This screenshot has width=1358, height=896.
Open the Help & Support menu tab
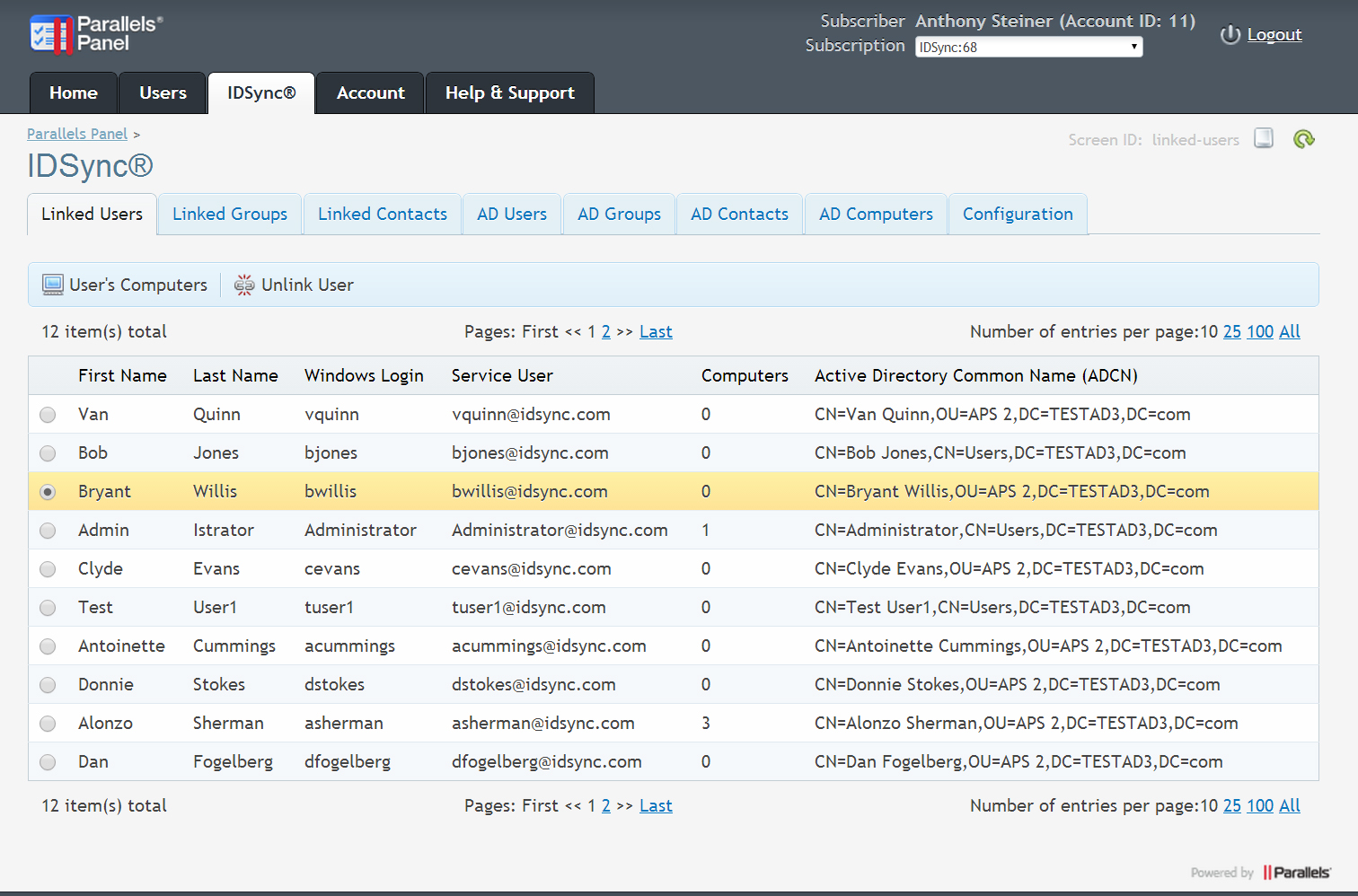tap(509, 93)
